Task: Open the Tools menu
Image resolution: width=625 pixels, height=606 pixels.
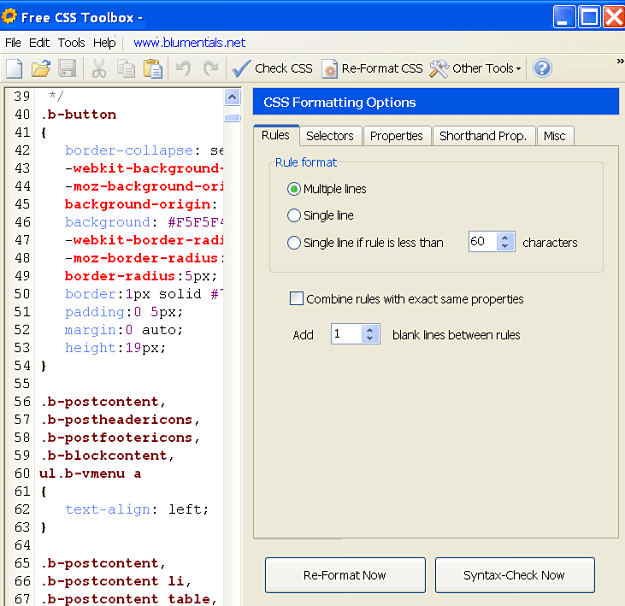Action: [x=71, y=43]
